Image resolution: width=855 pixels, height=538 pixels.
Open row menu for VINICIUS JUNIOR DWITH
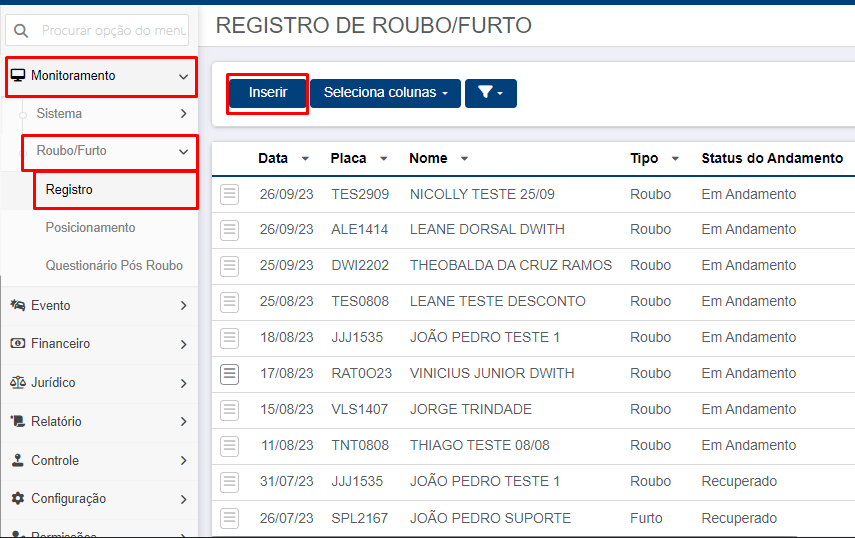pos(230,374)
